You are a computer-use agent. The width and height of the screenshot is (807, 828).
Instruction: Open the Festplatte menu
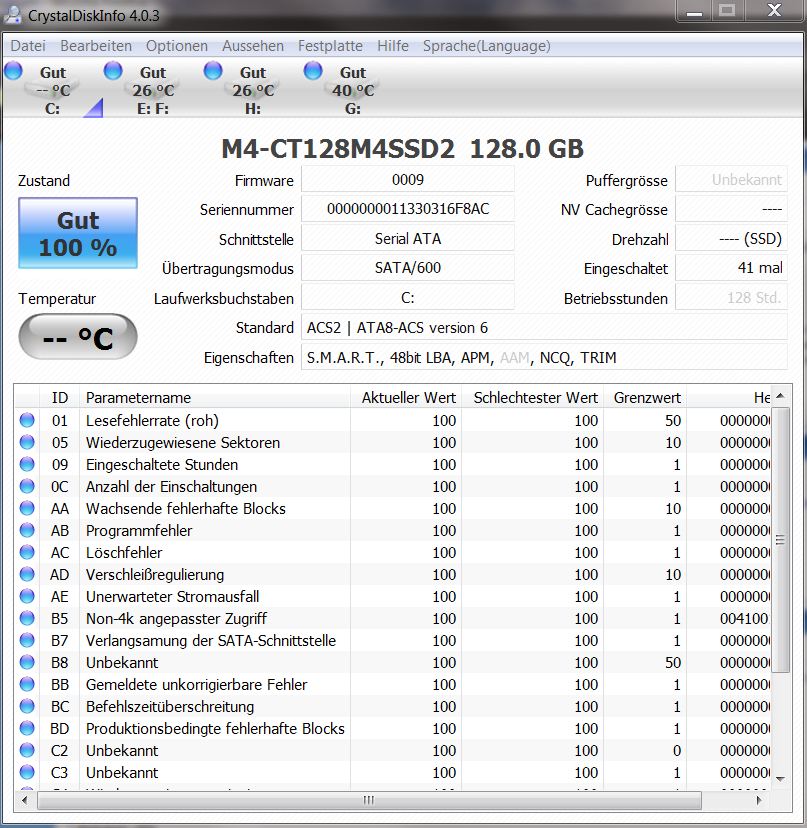pos(331,46)
